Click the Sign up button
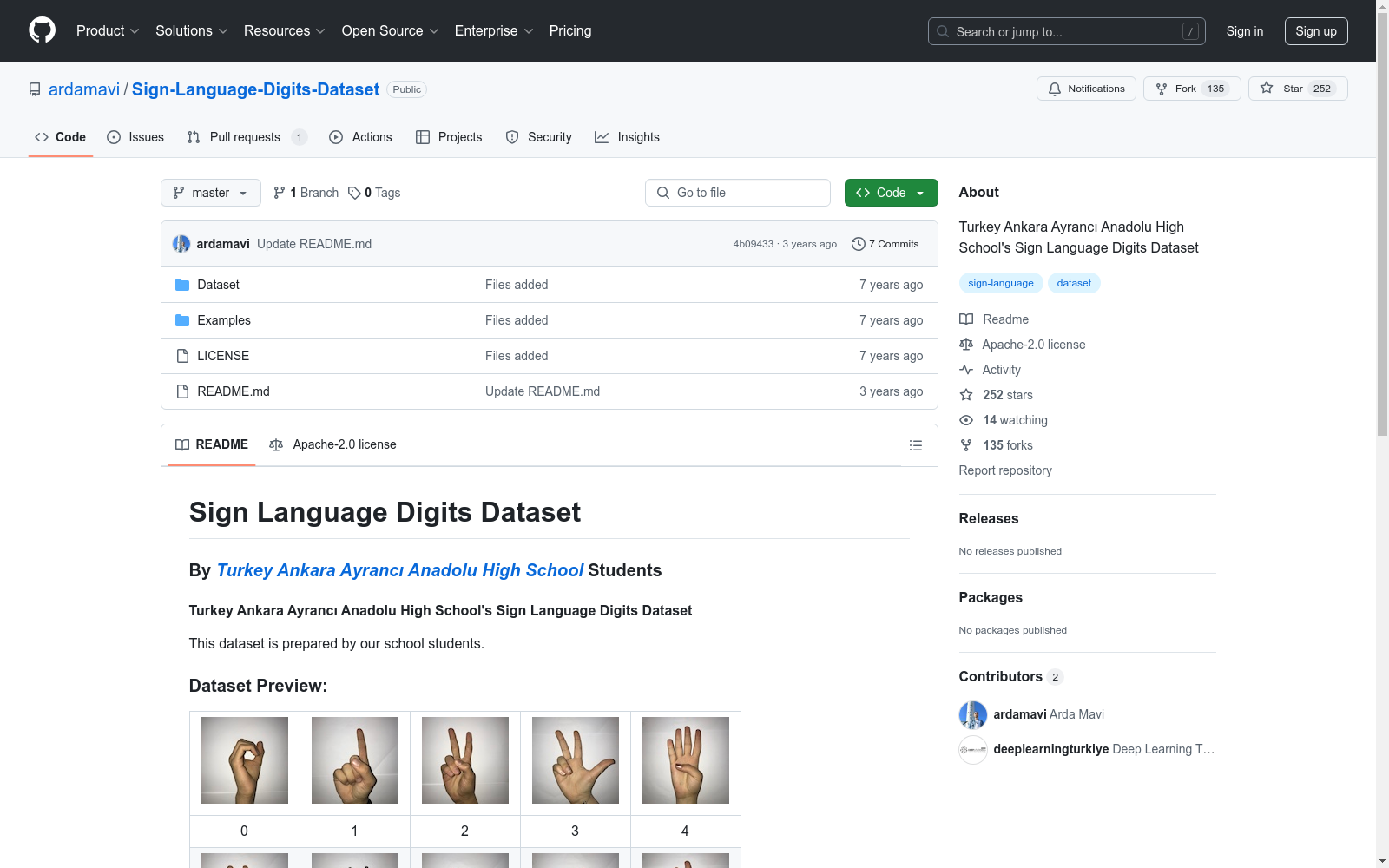 pyautogui.click(x=1316, y=31)
